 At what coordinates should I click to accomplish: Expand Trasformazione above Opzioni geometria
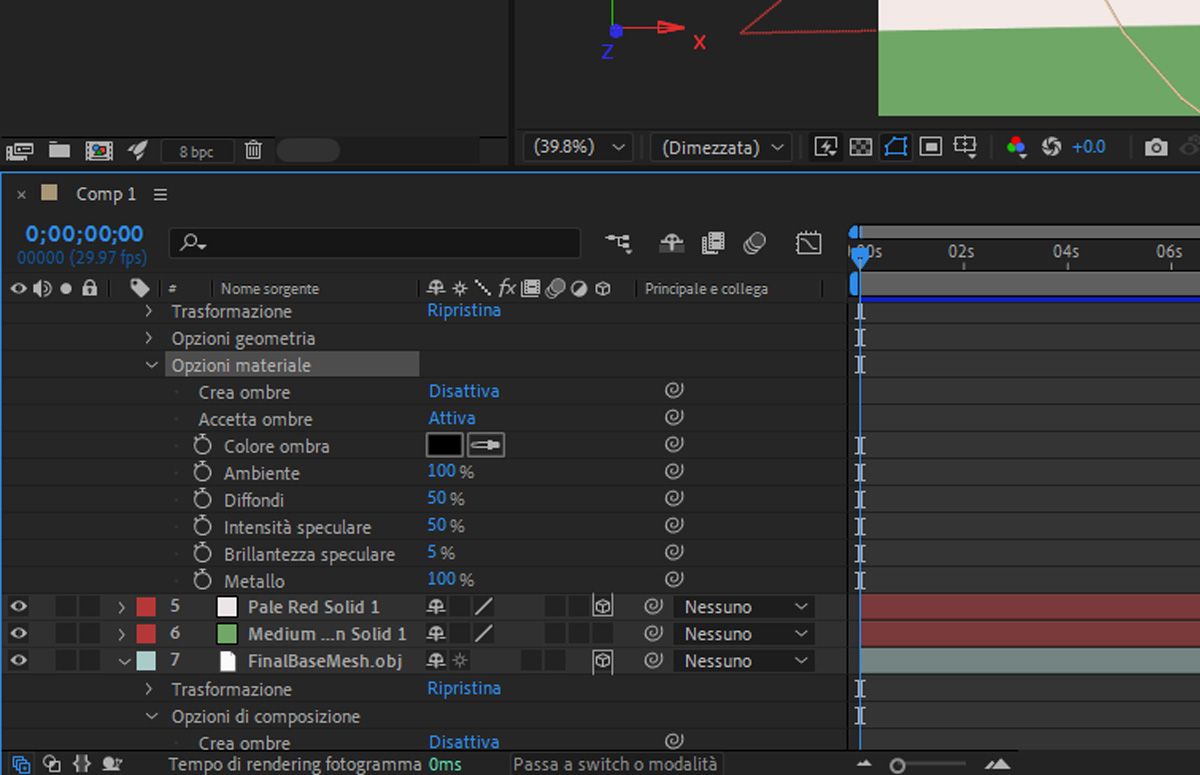[149, 311]
